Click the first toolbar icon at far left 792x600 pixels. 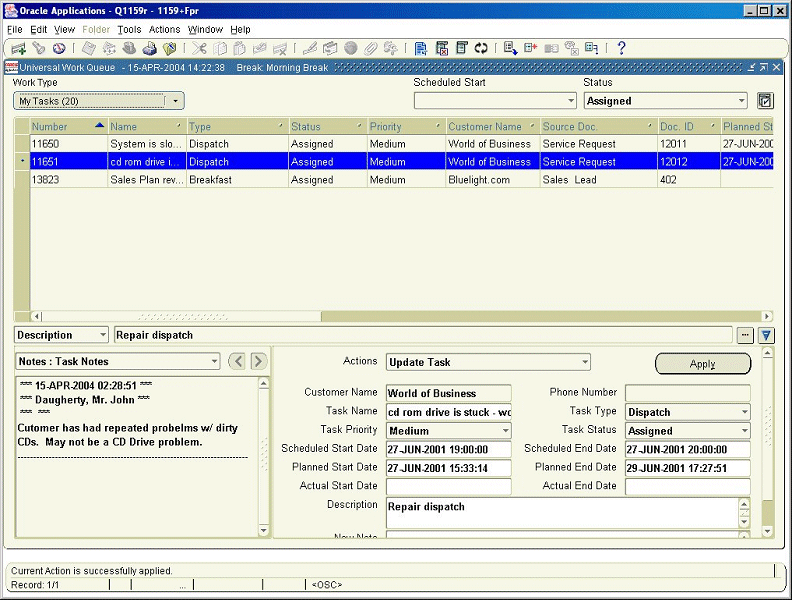[18, 48]
